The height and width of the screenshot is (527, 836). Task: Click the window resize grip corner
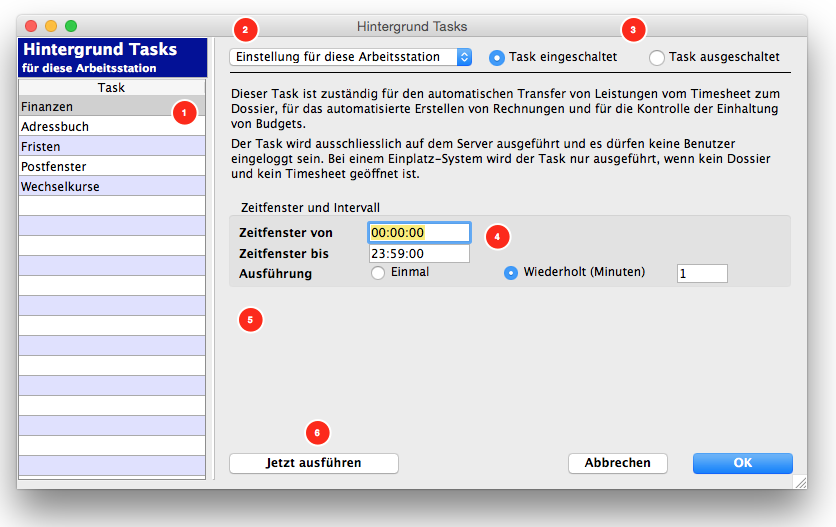(x=800, y=482)
